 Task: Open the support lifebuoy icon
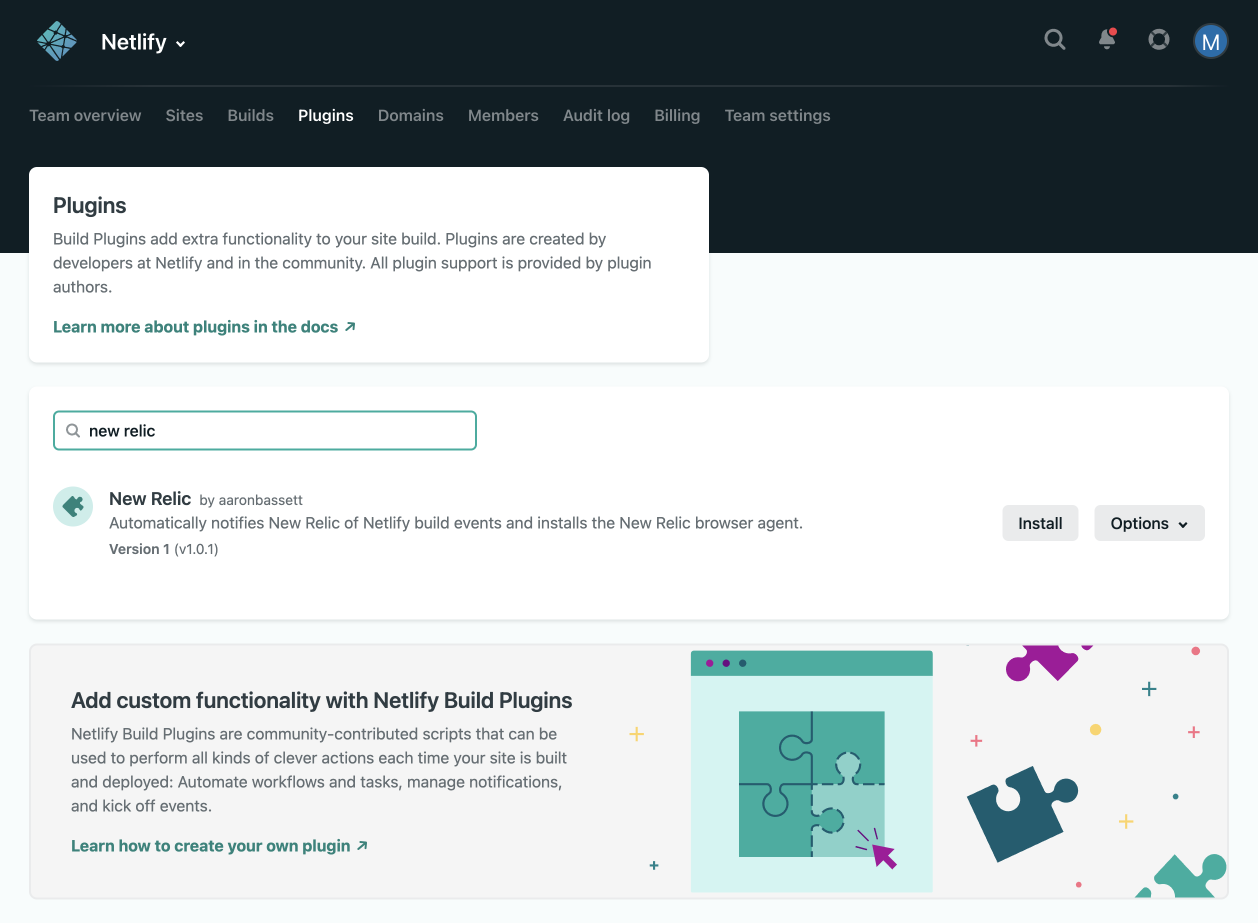(1159, 40)
